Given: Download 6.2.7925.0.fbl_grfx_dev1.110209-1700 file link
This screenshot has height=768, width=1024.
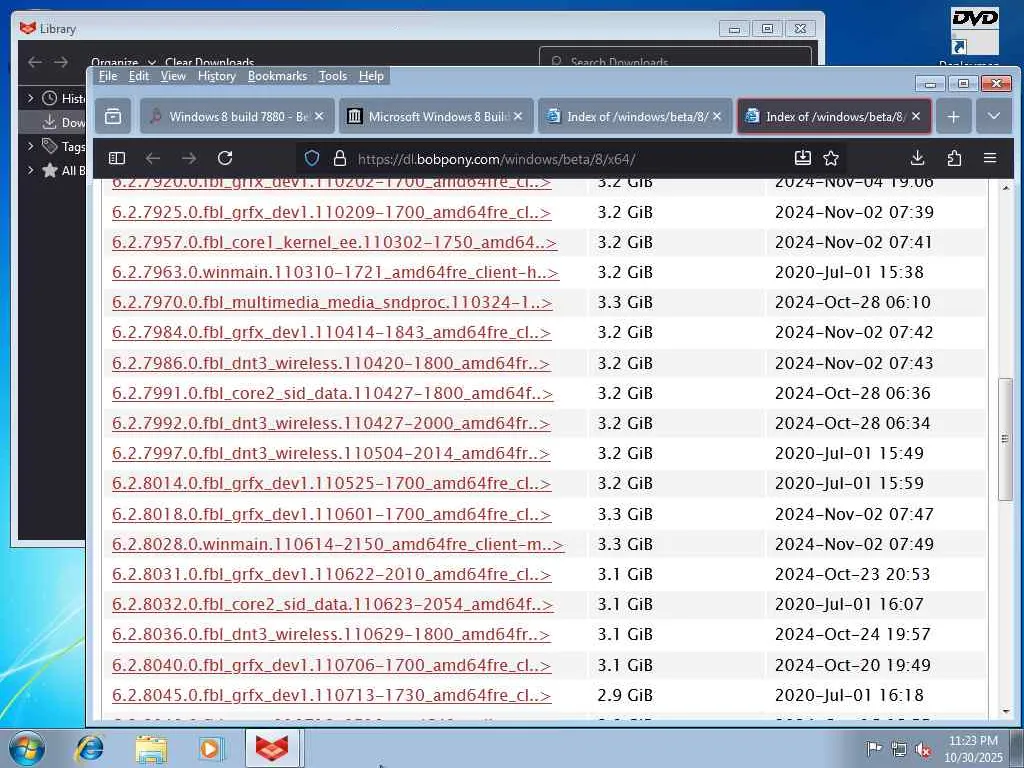Looking at the screenshot, I should [331, 213].
